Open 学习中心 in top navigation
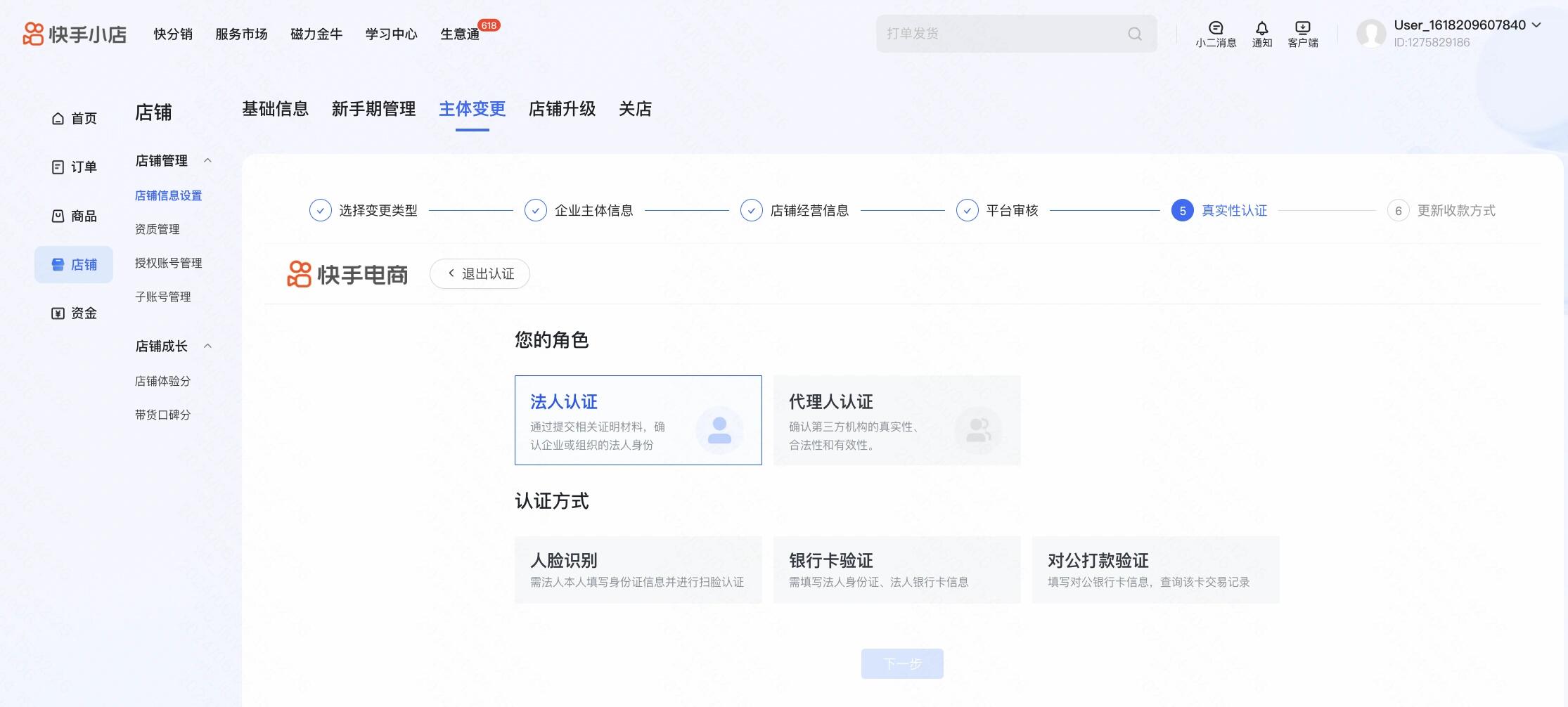Screen dimensions: 1568x707 tap(392, 34)
